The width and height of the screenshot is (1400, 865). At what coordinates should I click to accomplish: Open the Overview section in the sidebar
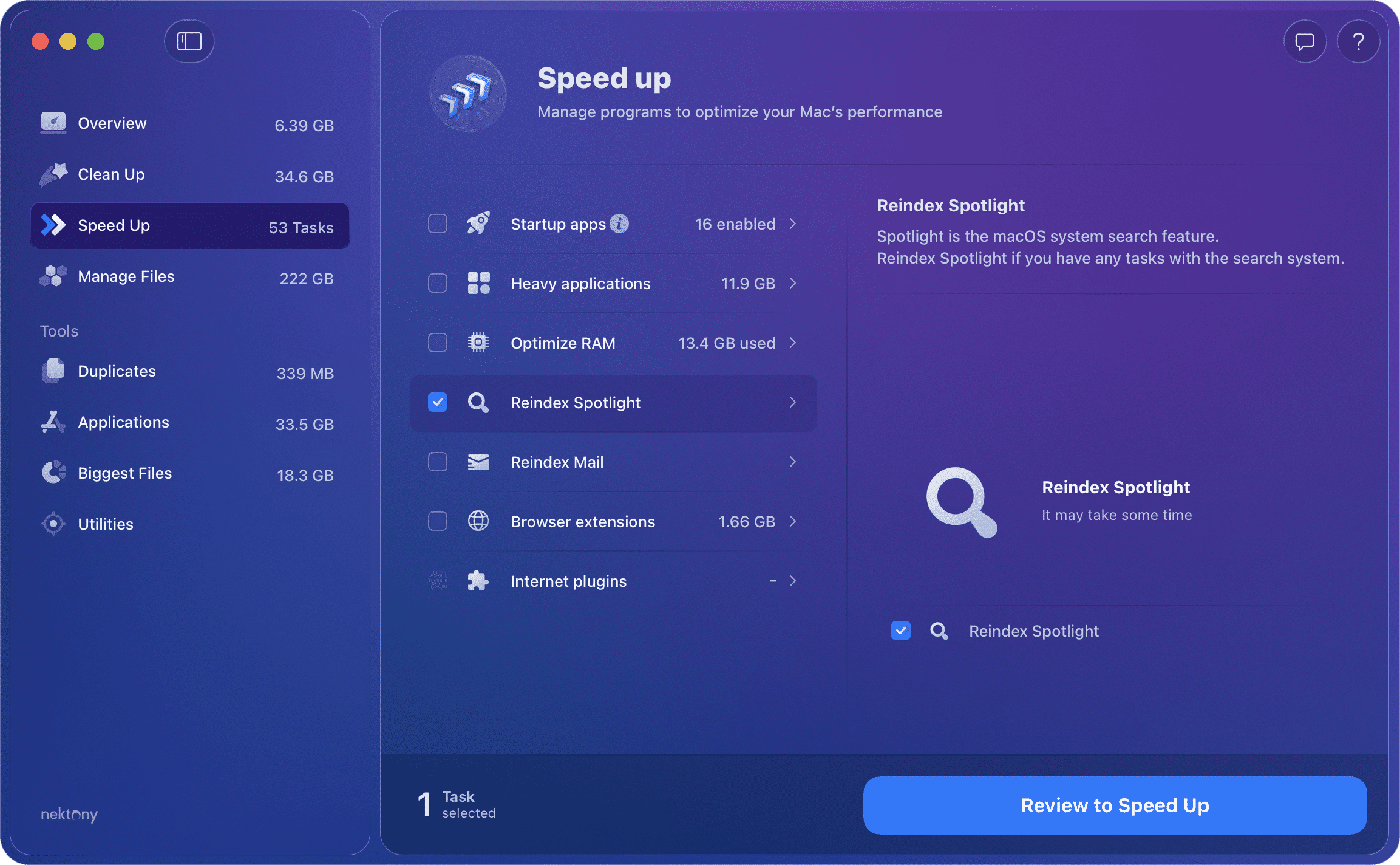click(112, 123)
